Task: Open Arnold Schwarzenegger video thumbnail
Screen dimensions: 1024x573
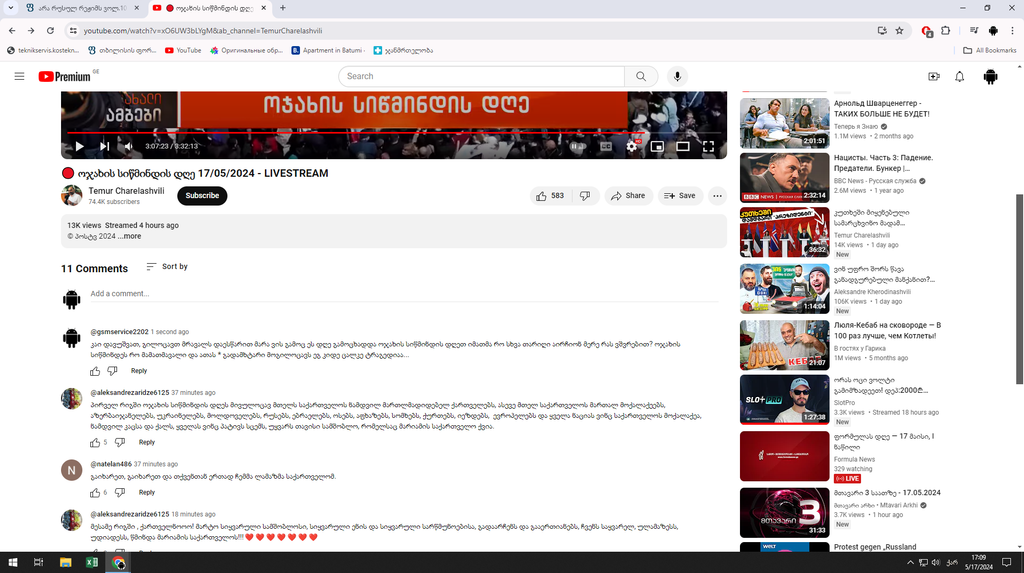Action: click(784, 123)
